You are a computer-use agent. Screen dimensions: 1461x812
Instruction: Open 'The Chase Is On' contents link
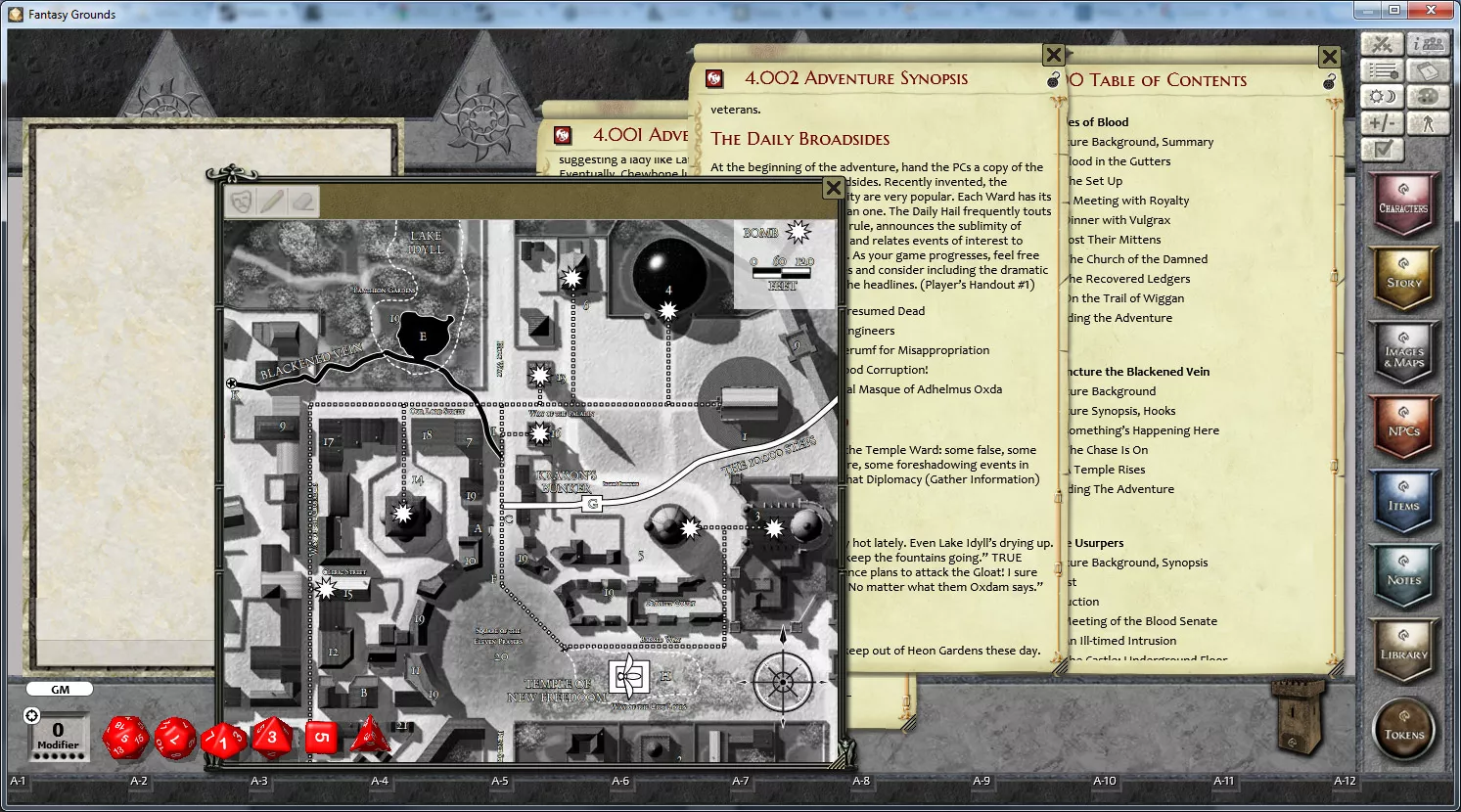(x=1108, y=450)
